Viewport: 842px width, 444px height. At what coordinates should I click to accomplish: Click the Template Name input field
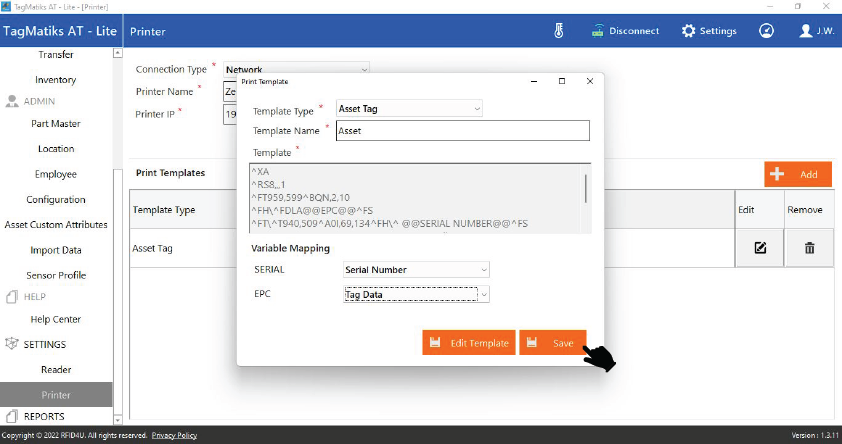tap(461, 131)
